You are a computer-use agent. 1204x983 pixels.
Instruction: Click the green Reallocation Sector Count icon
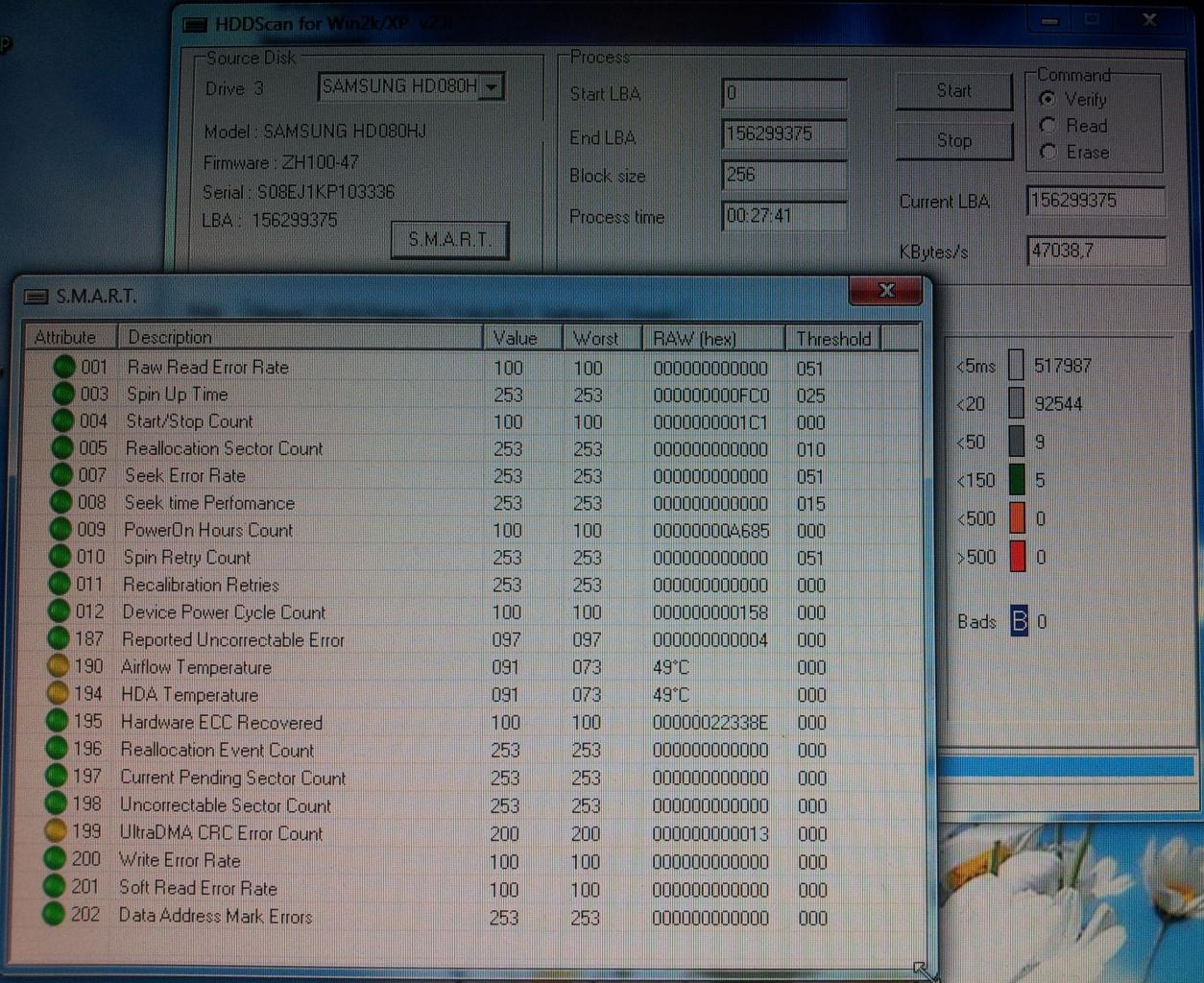click(x=62, y=447)
